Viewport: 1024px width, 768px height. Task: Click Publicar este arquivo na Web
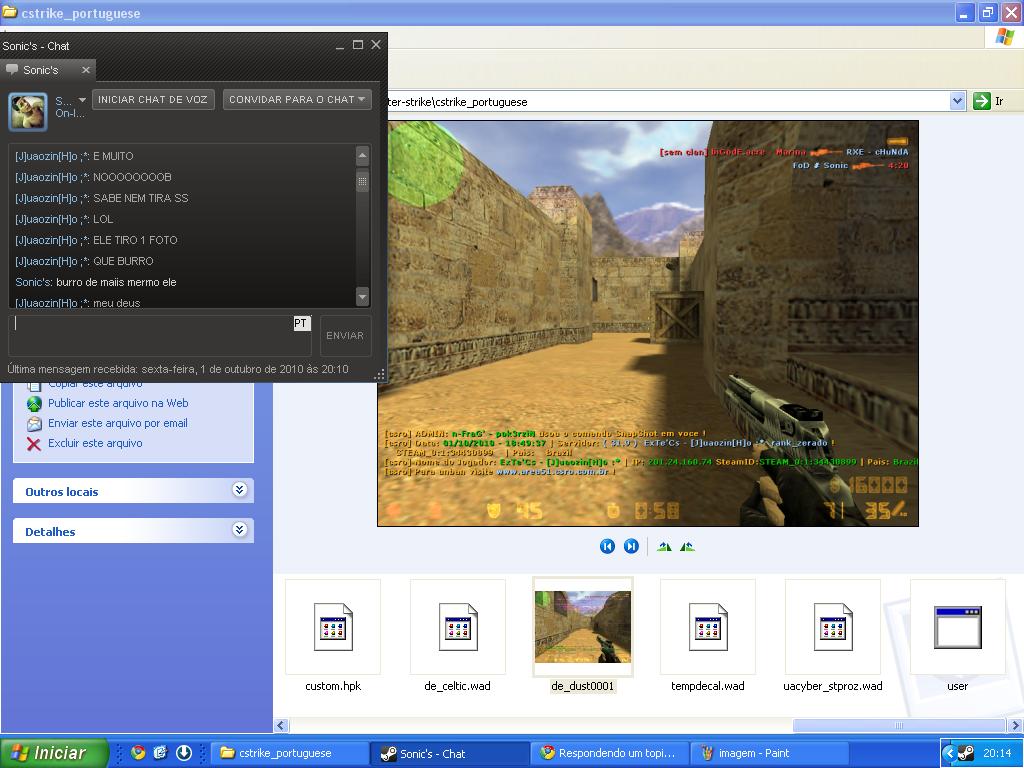pos(118,403)
